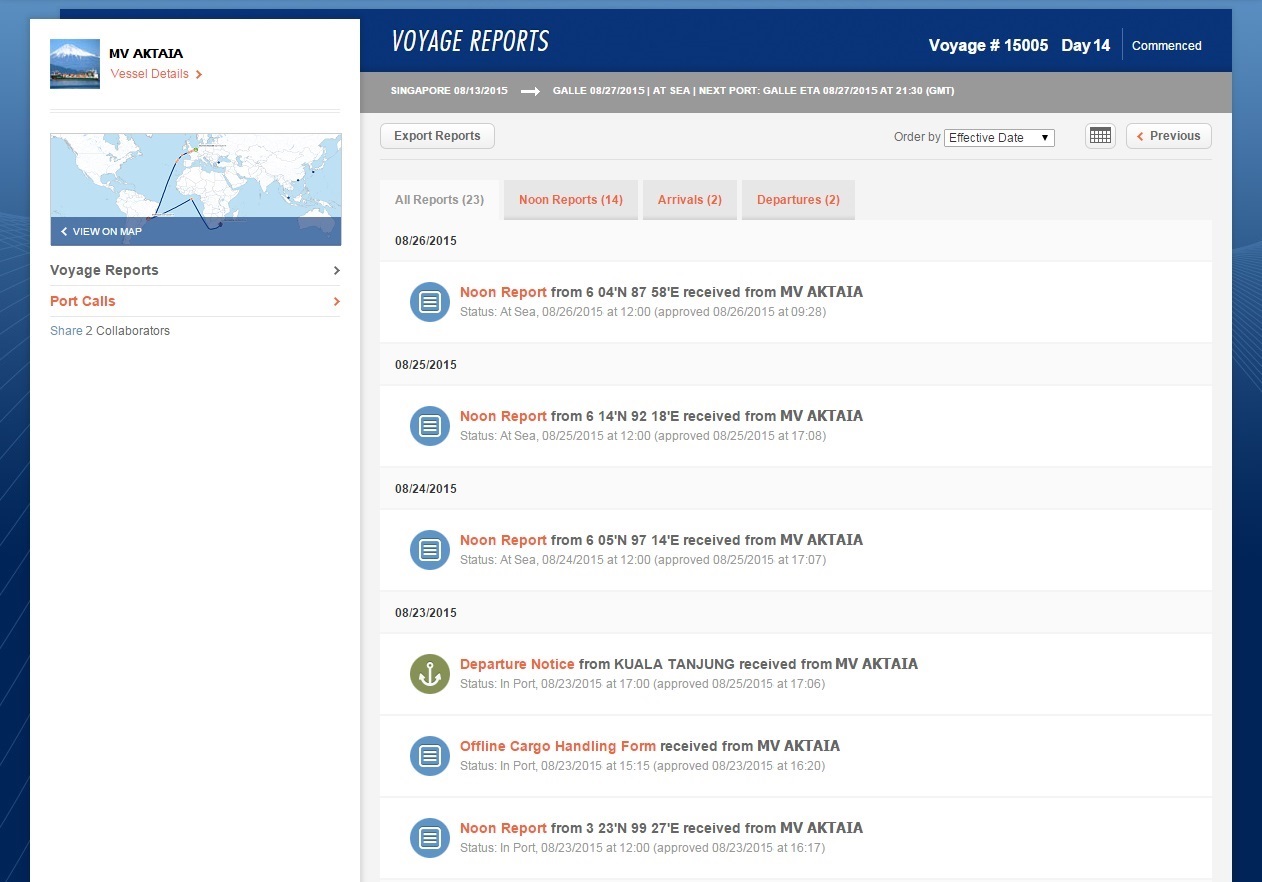Click the Noon Report icon dated 08/26/2015
This screenshot has width=1262, height=882.
coord(429,302)
